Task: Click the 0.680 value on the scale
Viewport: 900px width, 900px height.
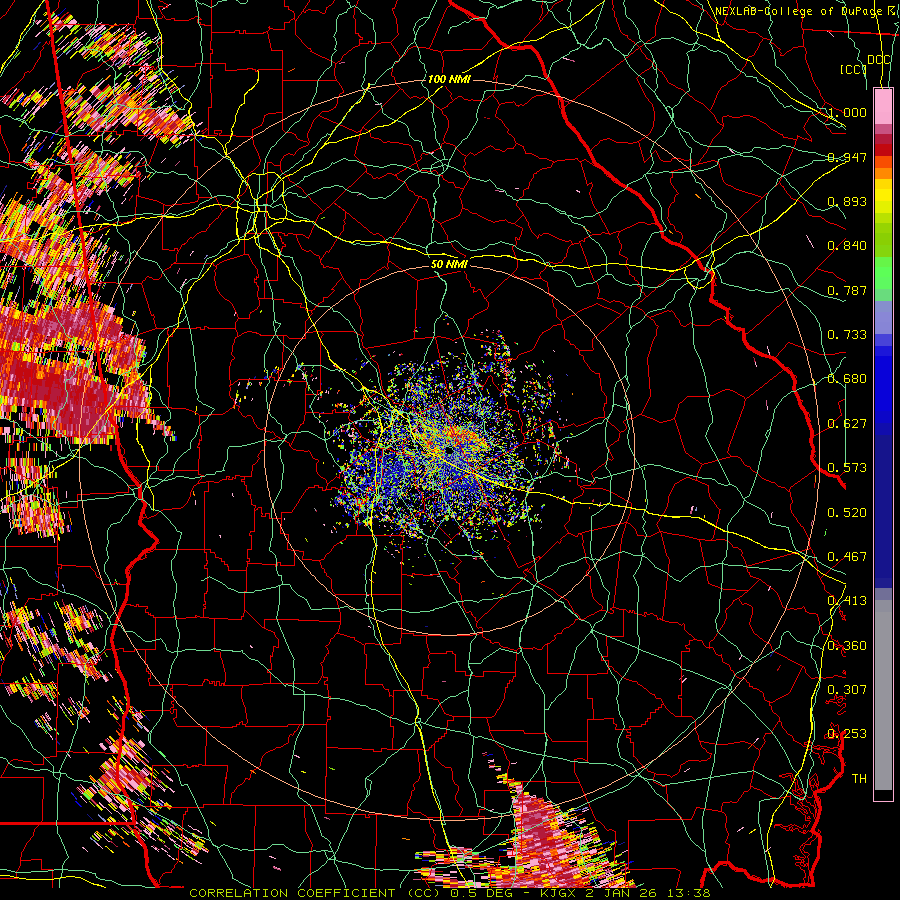Action: coord(847,379)
